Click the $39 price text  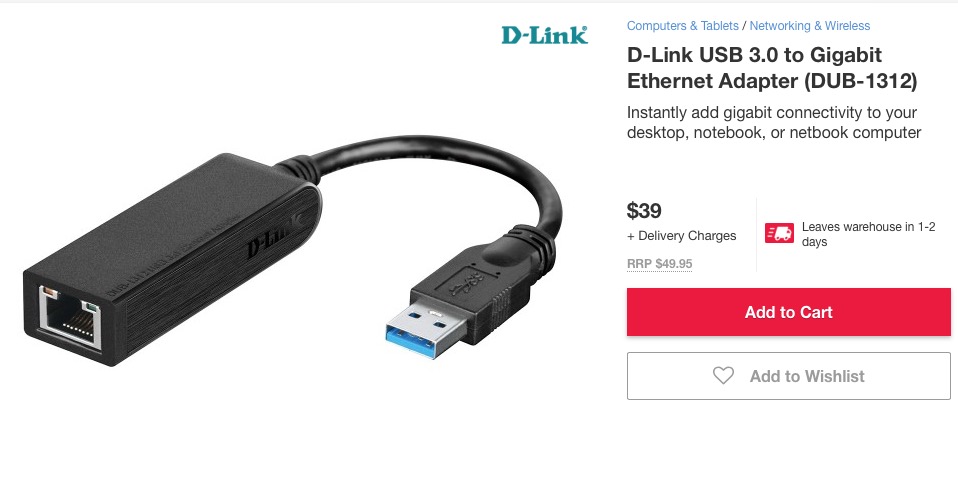644,211
